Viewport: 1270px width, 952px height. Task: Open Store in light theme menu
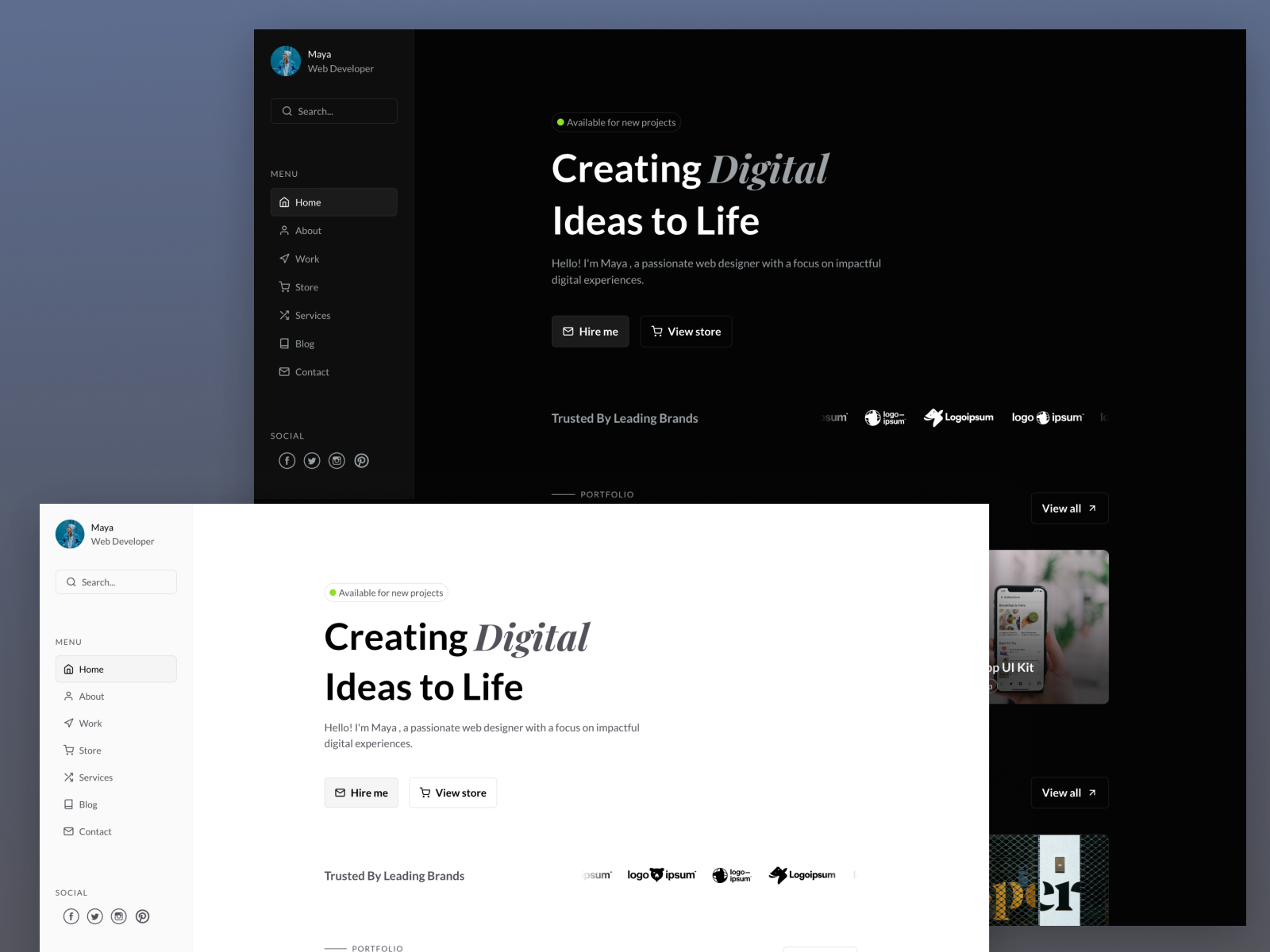89,750
